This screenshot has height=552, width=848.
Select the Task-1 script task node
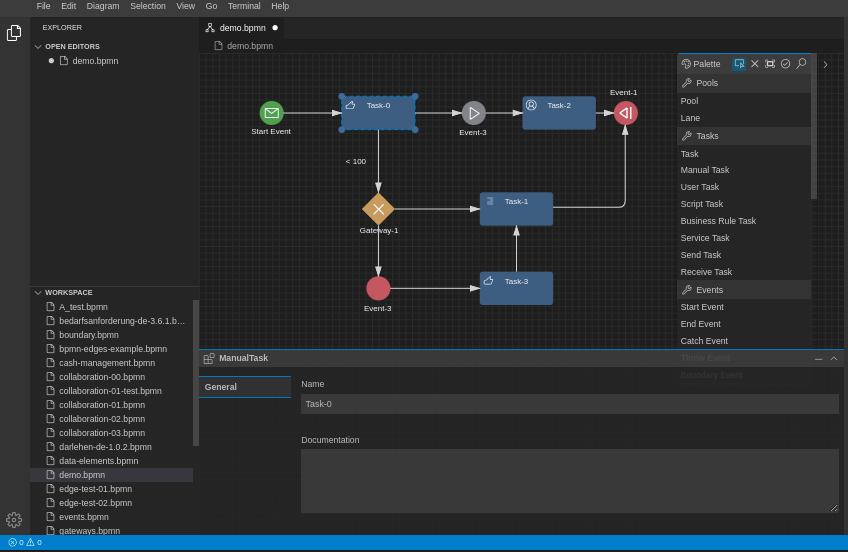[x=516, y=209]
